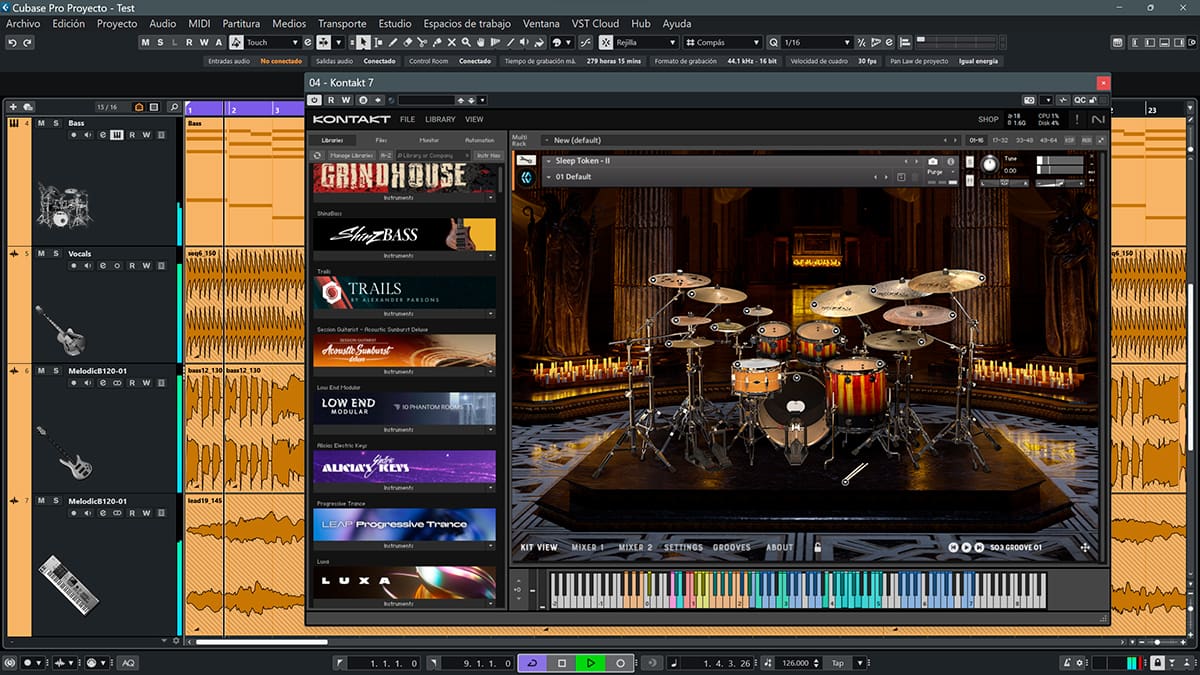The image size is (1200, 675).
Task: Click the refresh libraries icon in Kontakt browser
Action: (317, 155)
